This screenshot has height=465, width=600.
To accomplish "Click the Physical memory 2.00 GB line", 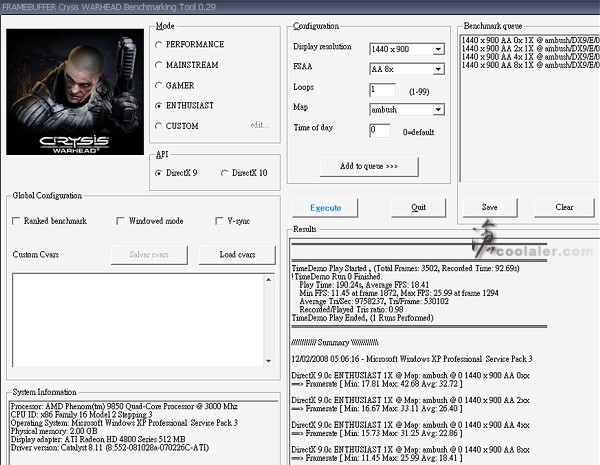I will point(54,431).
